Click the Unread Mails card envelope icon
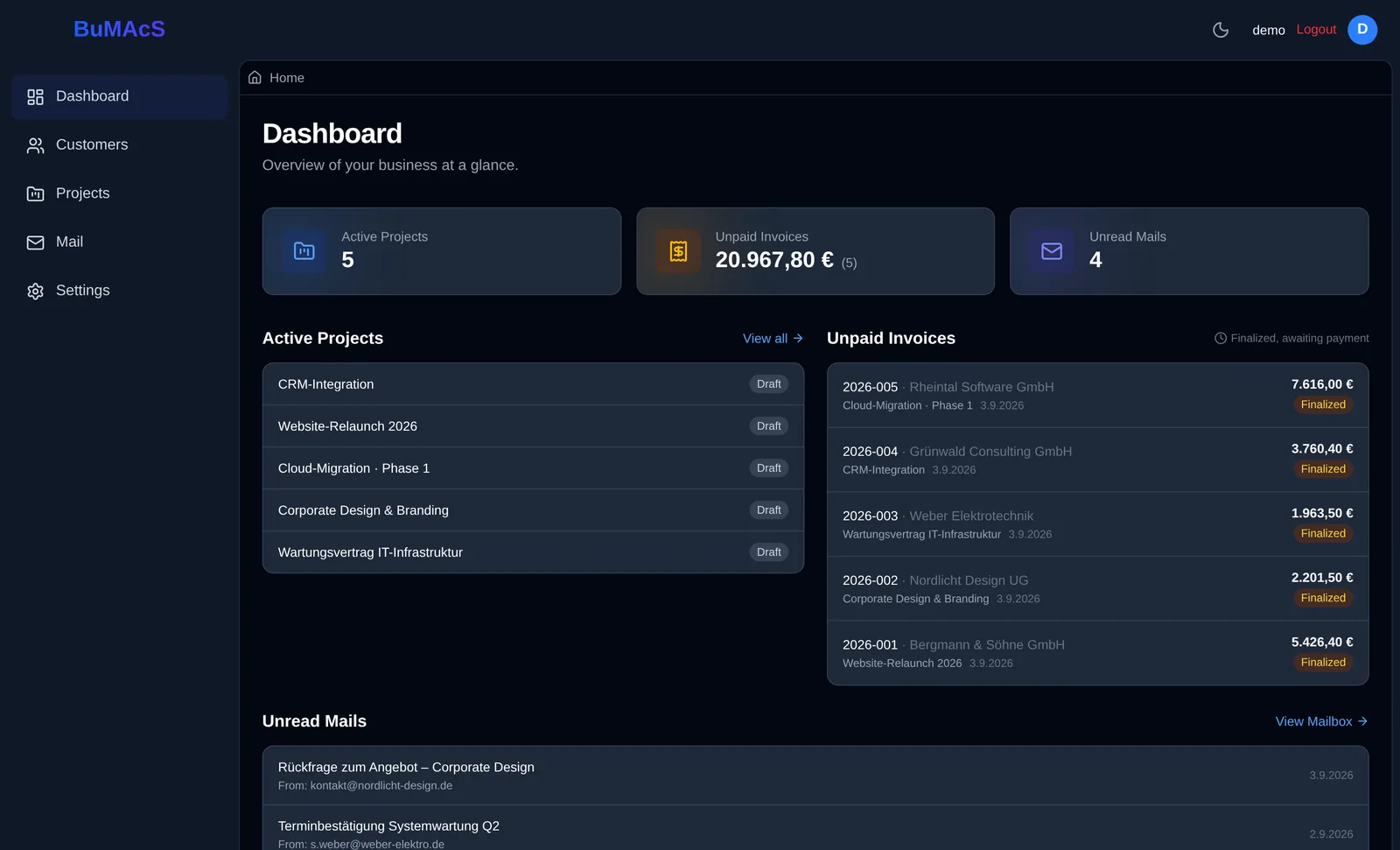This screenshot has height=850, width=1400. click(x=1052, y=251)
